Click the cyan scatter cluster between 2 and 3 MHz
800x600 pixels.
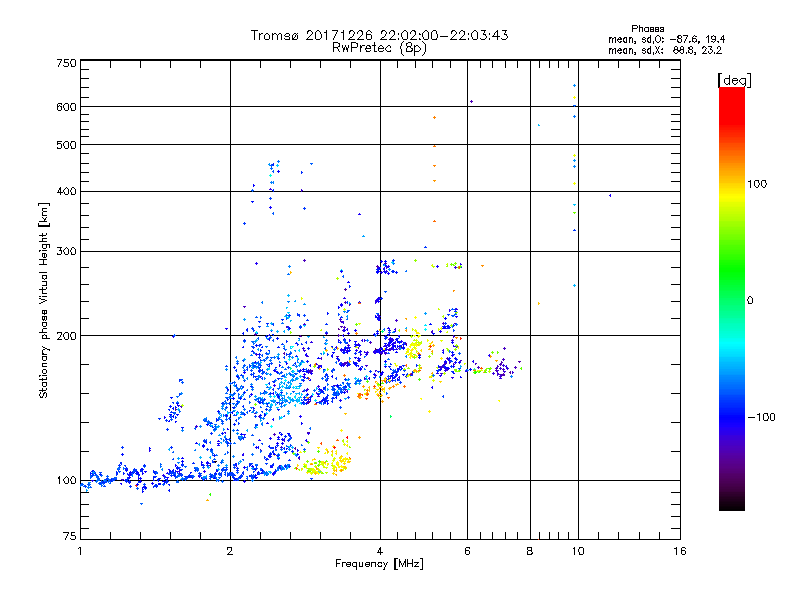(286, 385)
